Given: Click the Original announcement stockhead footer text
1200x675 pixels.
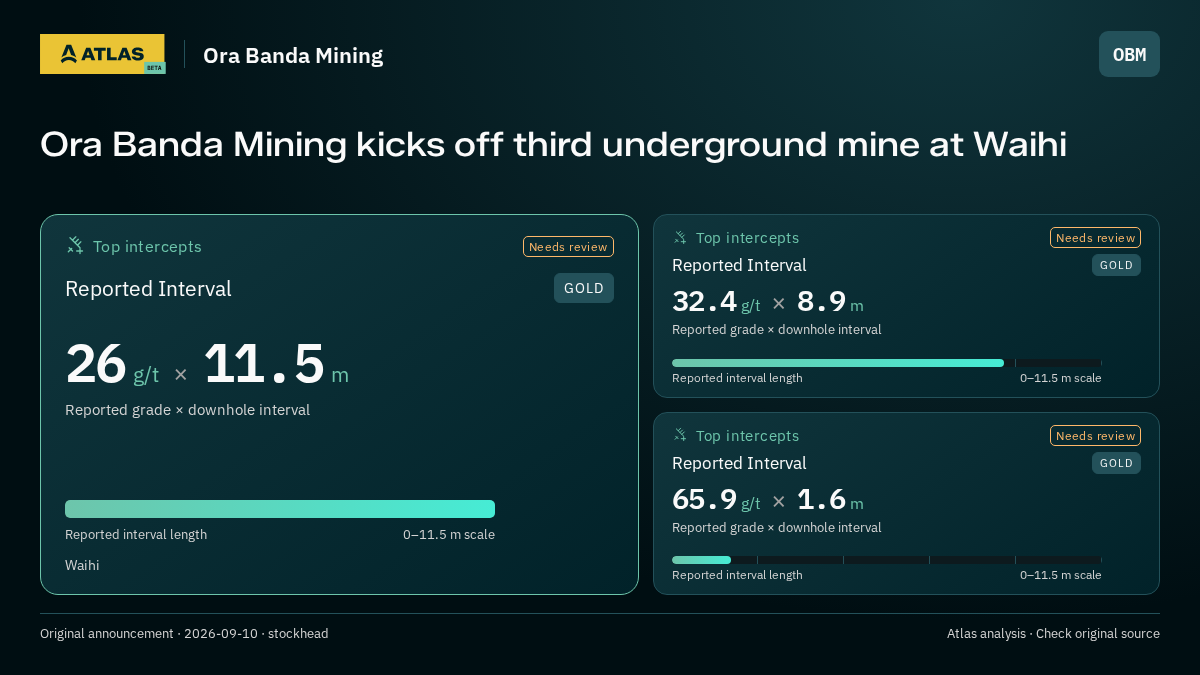Looking at the screenshot, I should (x=184, y=634).
